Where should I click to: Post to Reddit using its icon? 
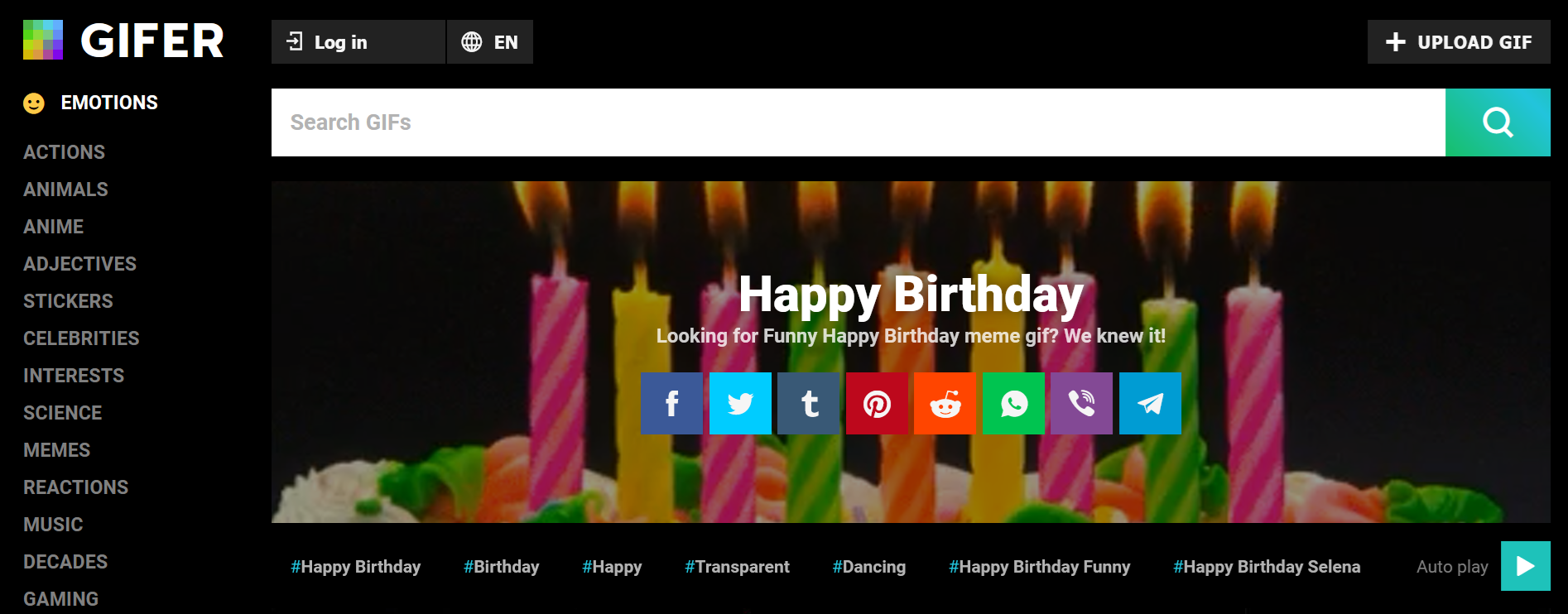pyautogui.click(x=945, y=404)
